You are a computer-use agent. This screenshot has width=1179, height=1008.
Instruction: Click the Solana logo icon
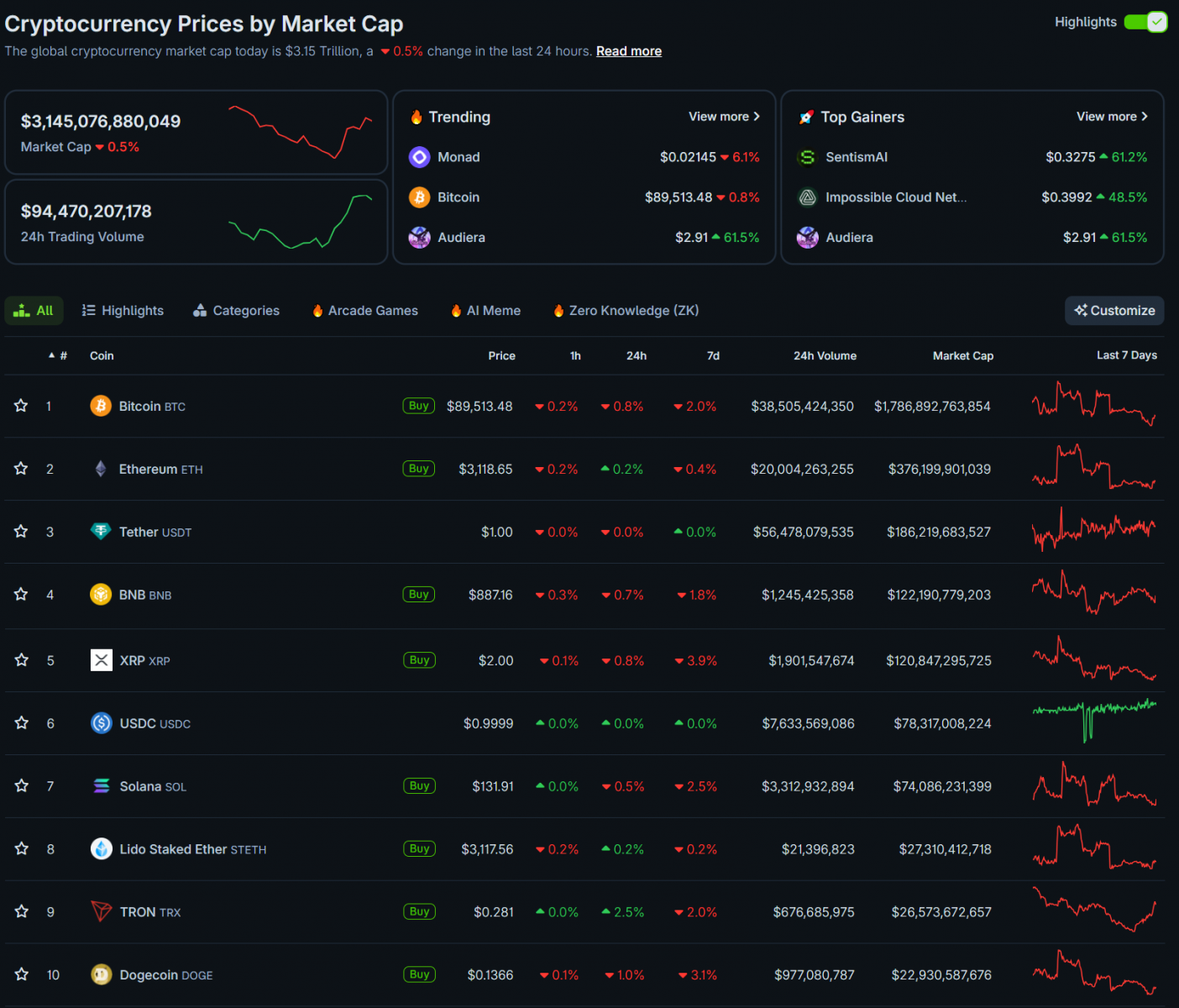(x=102, y=786)
